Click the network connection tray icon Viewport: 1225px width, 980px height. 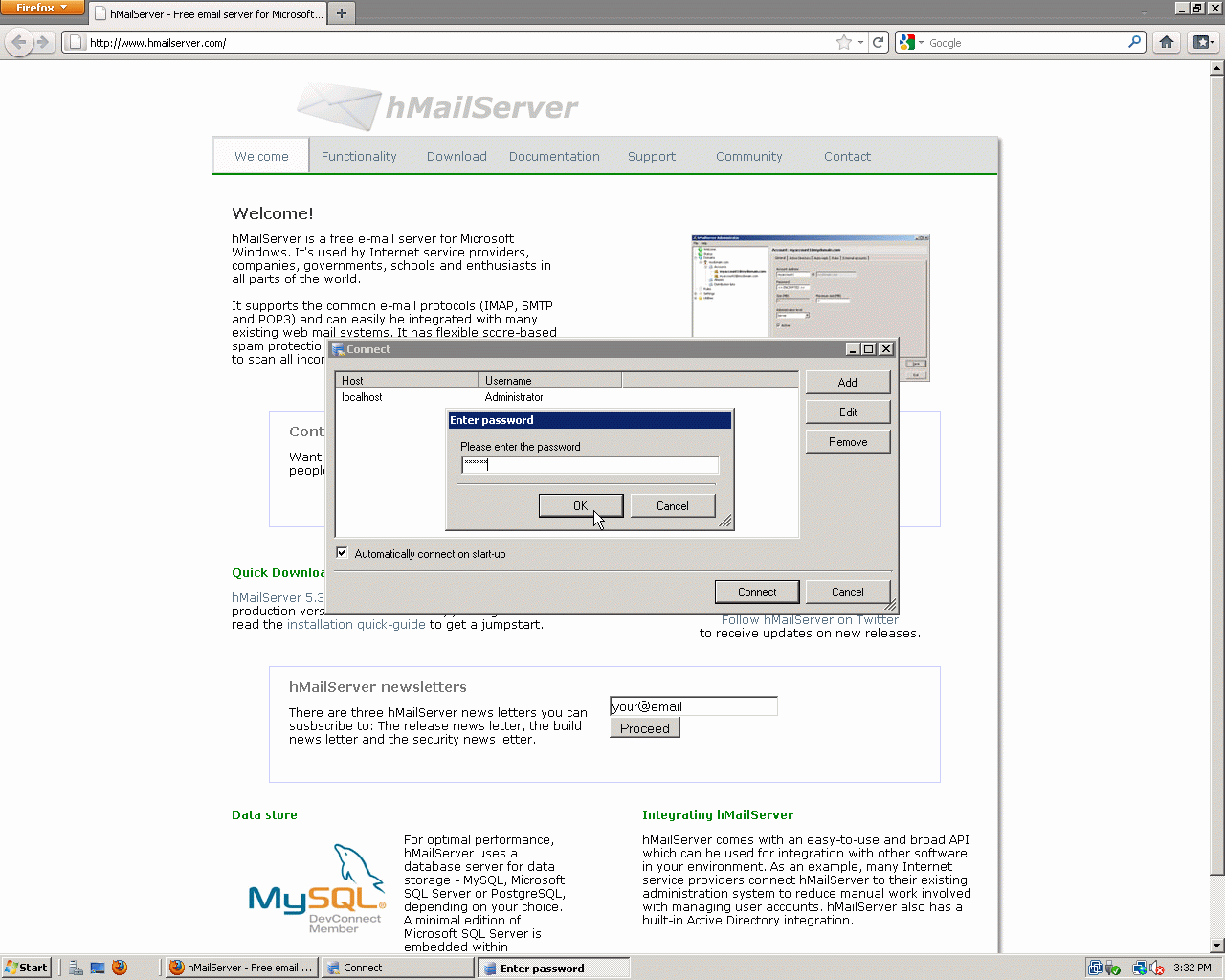pyautogui.click(x=1140, y=968)
